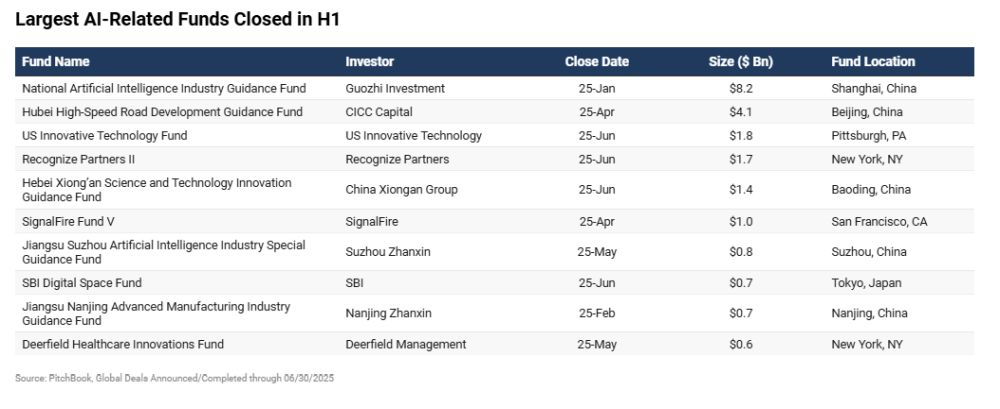The height and width of the screenshot is (409, 1000).
Task: Click the Fund Name column header
Action: point(56,62)
